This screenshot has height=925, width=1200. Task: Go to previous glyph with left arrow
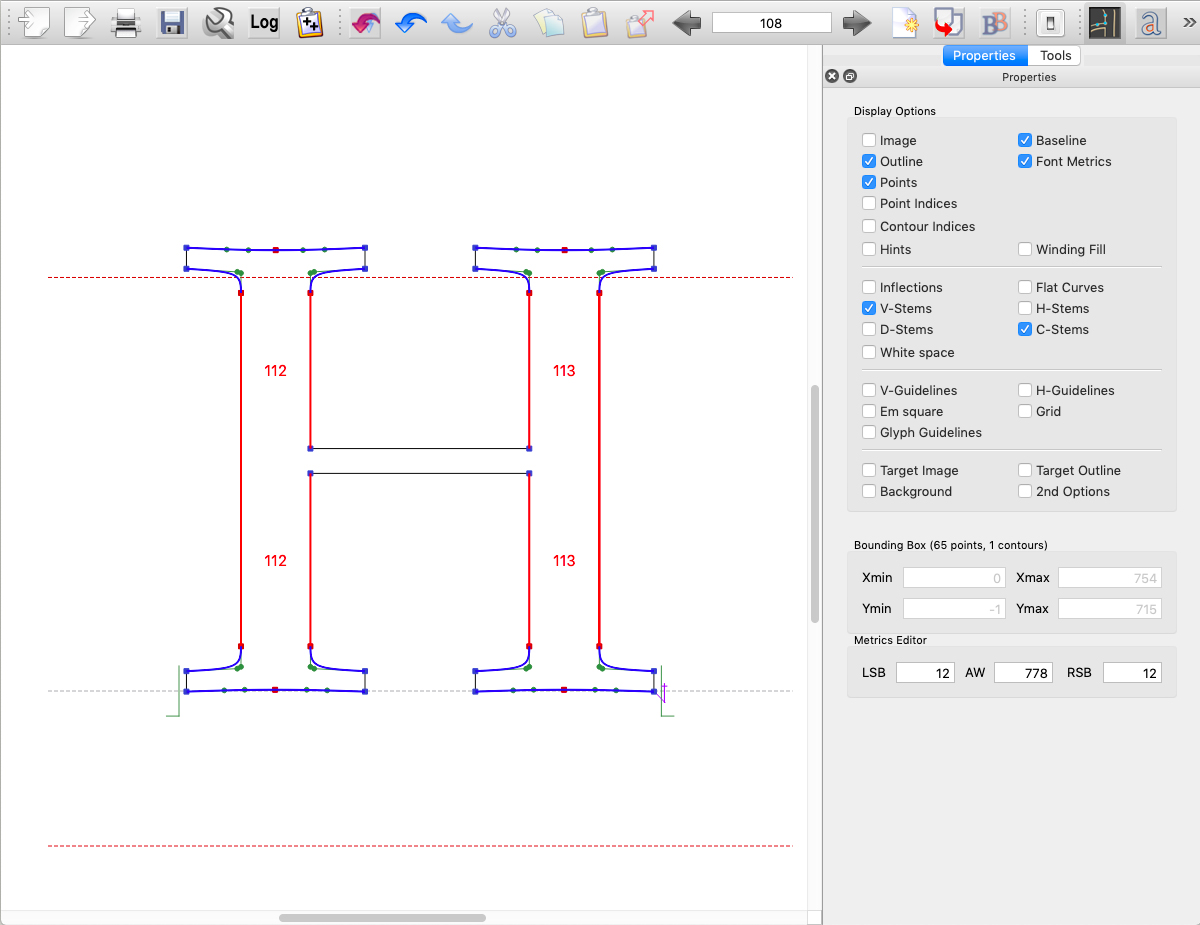[x=686, y=22]
